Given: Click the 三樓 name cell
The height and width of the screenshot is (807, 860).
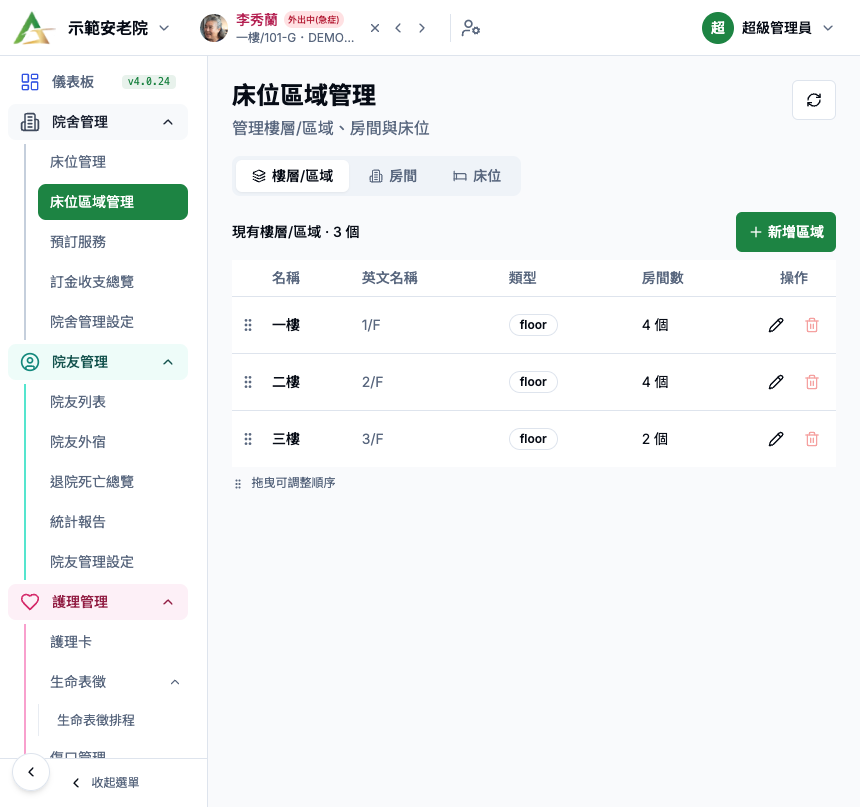Looking at the screenshot, I should [286, 439].
